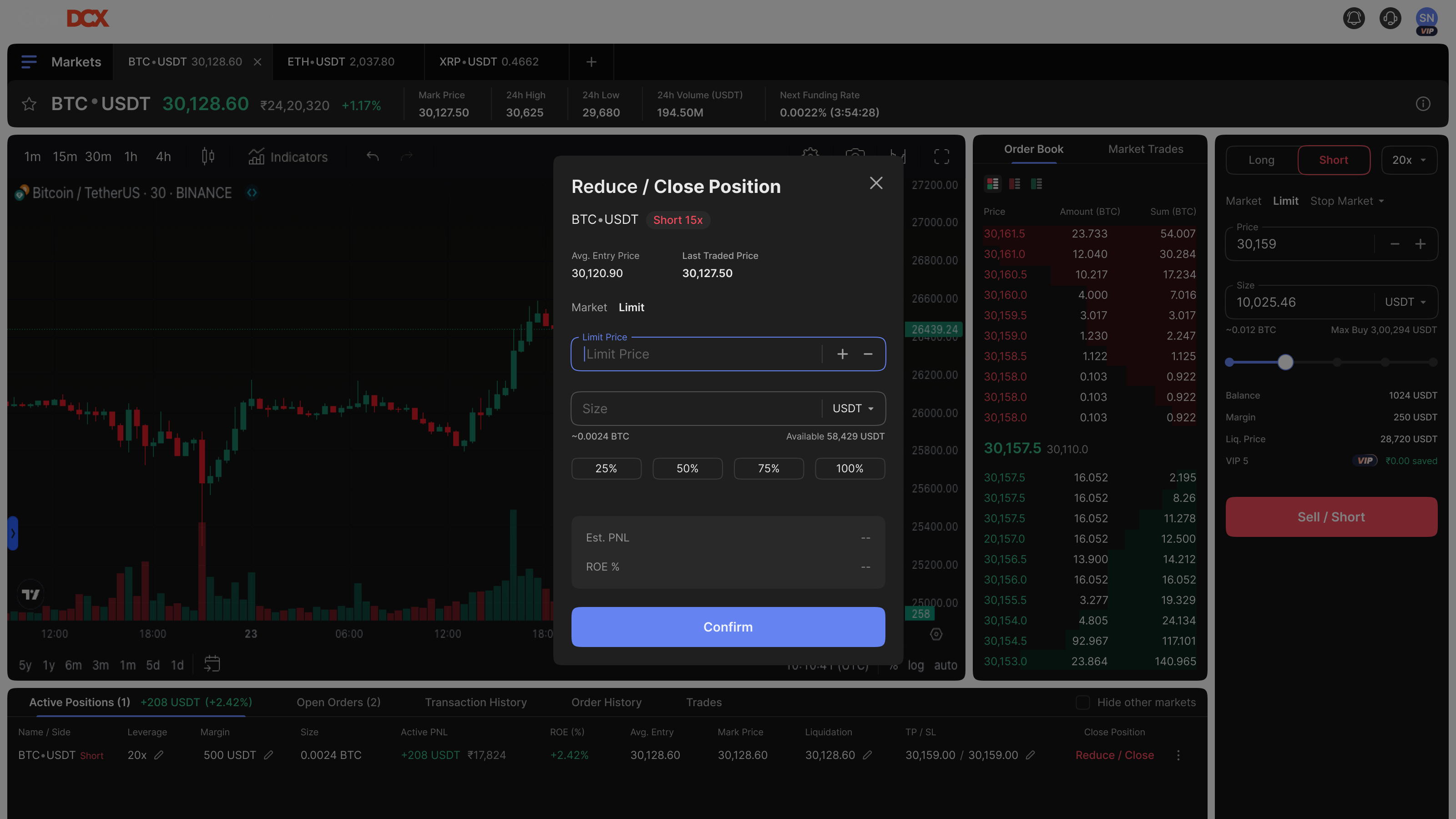Image resolution: width=1456 pixels, height=819 pixels.
Task: Tick Hide other markets checkbox
Action: (1082, 703)
